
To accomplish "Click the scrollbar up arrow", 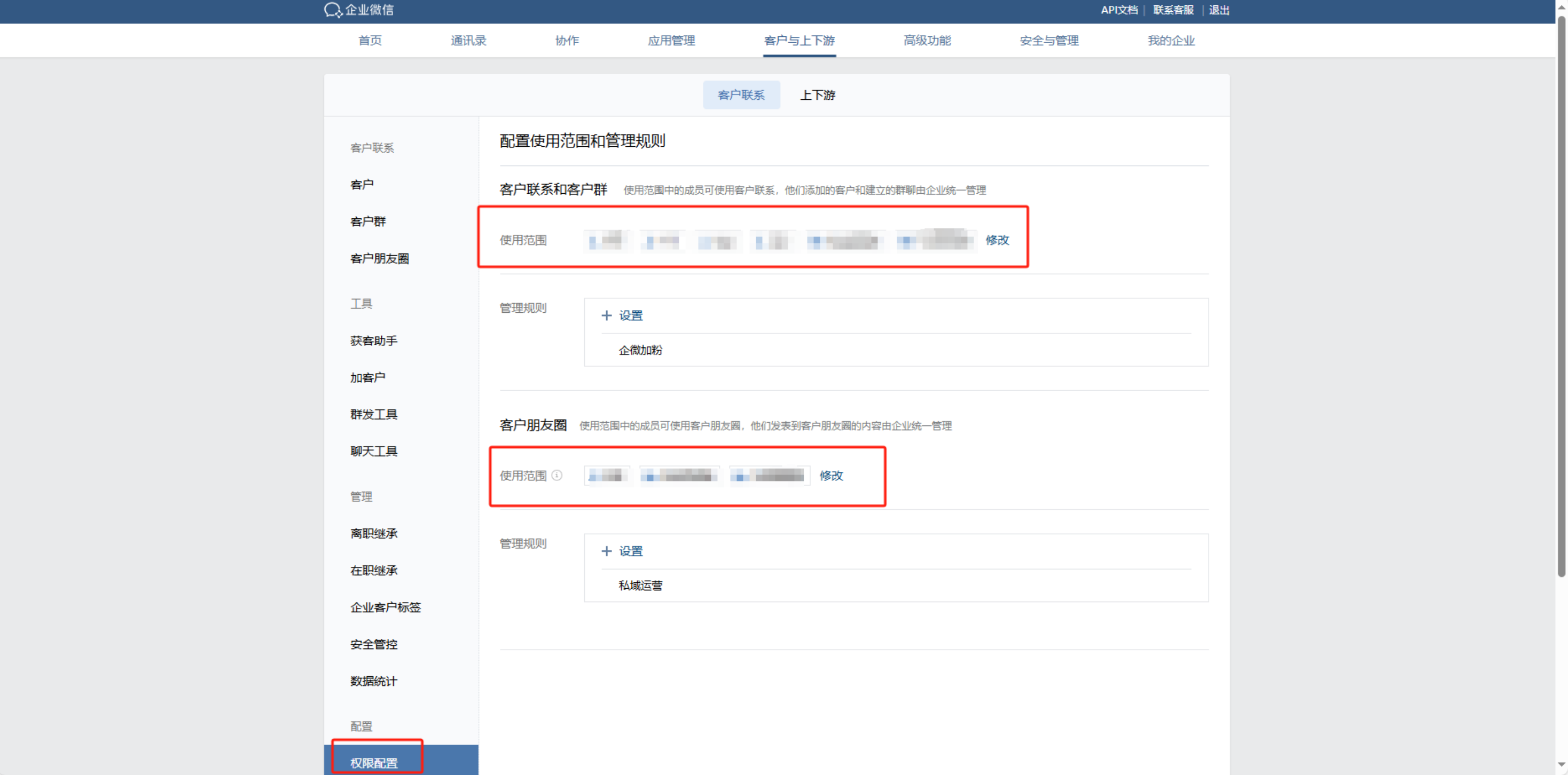I will (1561, 7).
